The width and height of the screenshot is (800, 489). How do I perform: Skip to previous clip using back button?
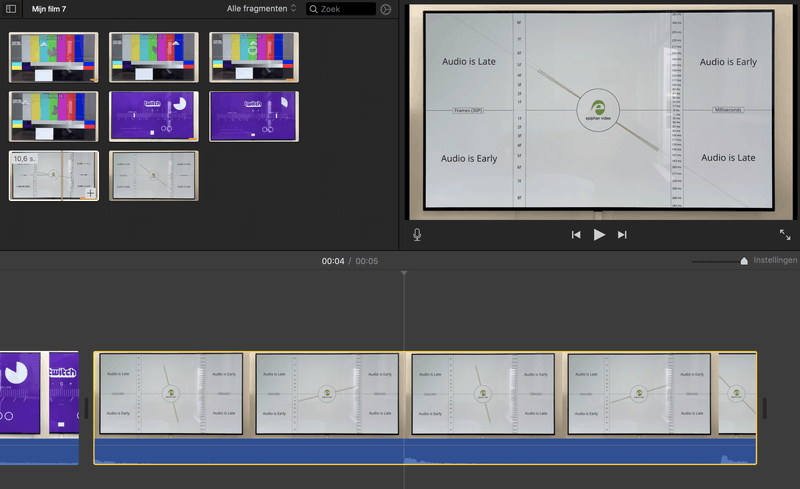pyautogui.click(x=576, y=235)
